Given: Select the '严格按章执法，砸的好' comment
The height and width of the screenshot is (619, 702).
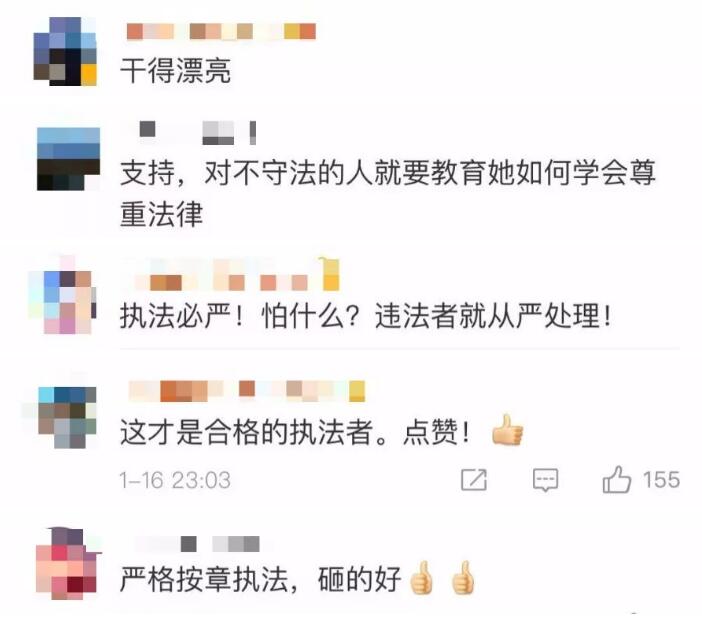Looking at the screenshot, I should (297, 579).
